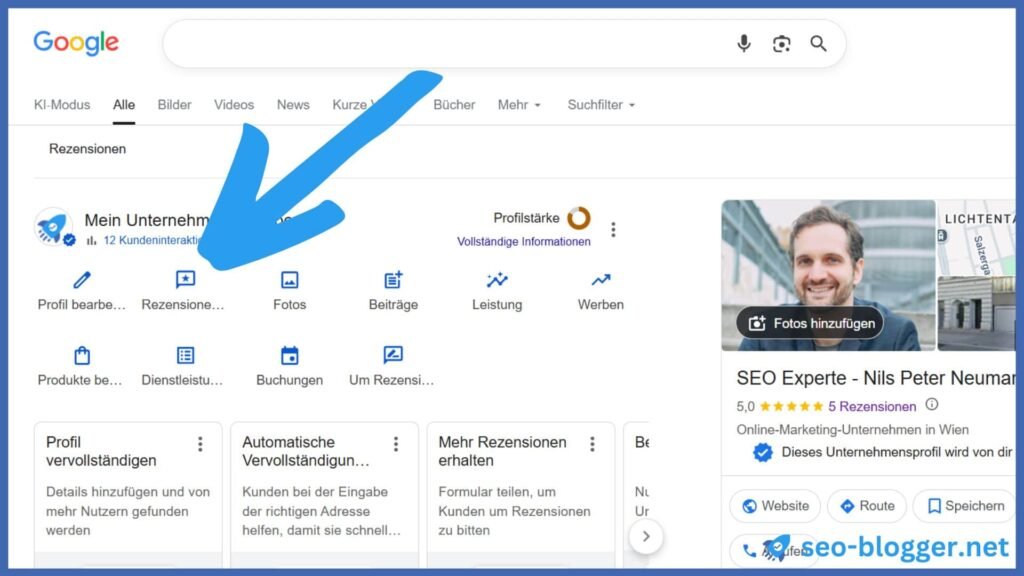Click the business rocket profile logo
The image size is (1024, 576).
coord(54,227)
